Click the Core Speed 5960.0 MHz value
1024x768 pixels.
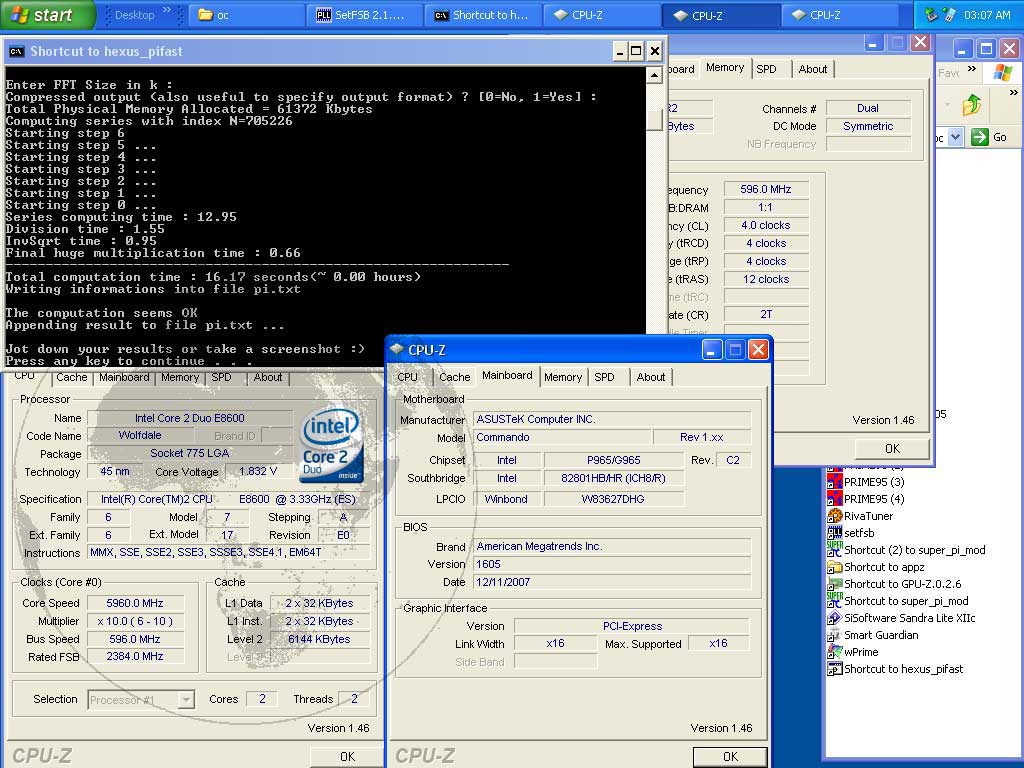tap(135, 603)
